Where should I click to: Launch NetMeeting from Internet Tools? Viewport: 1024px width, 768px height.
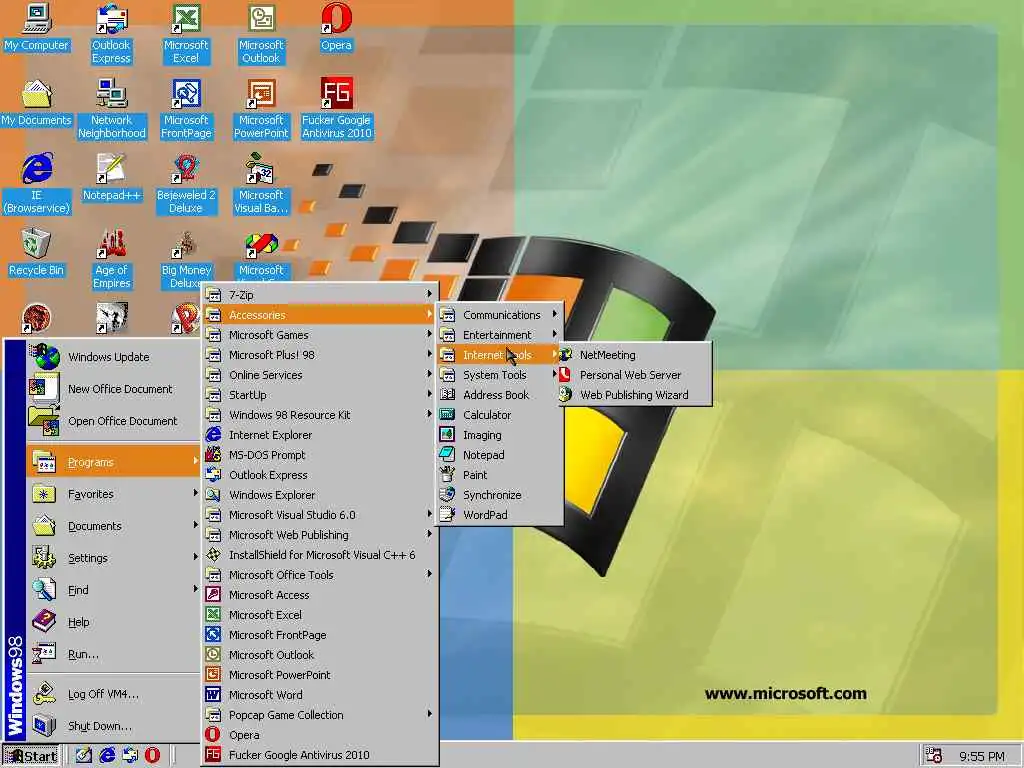634,355
